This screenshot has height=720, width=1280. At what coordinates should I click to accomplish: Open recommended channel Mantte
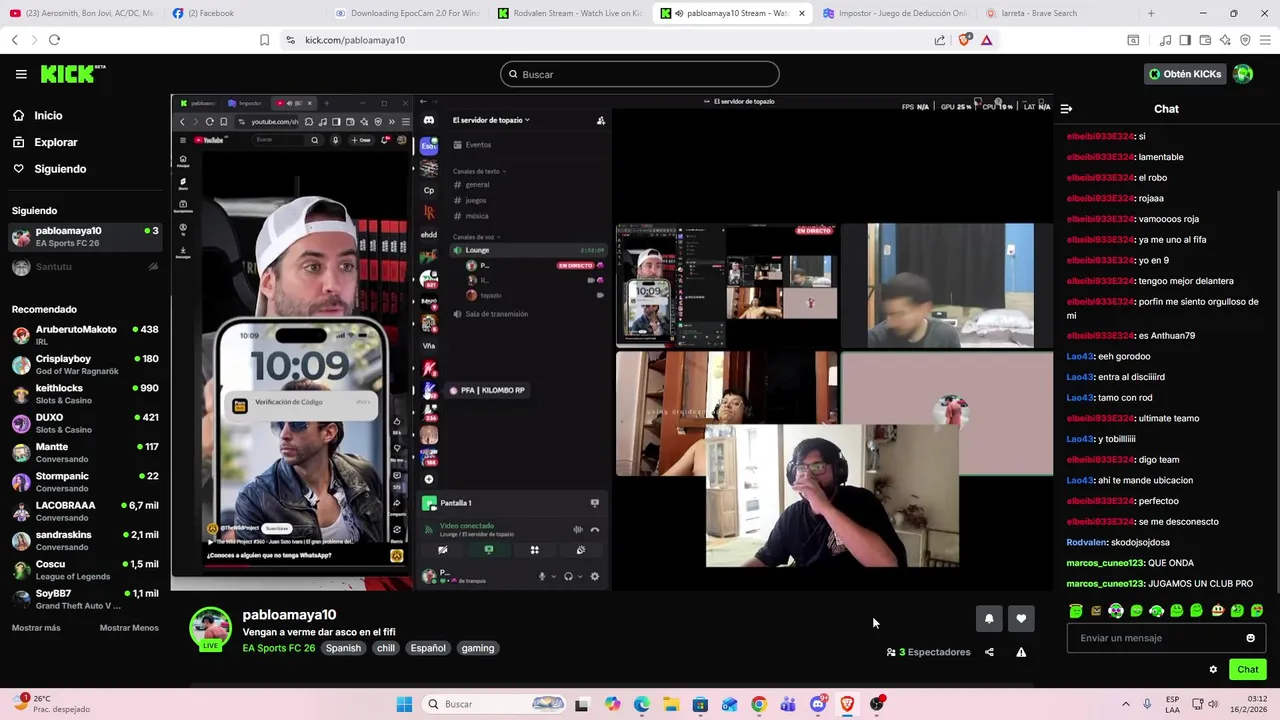(85, 452)
